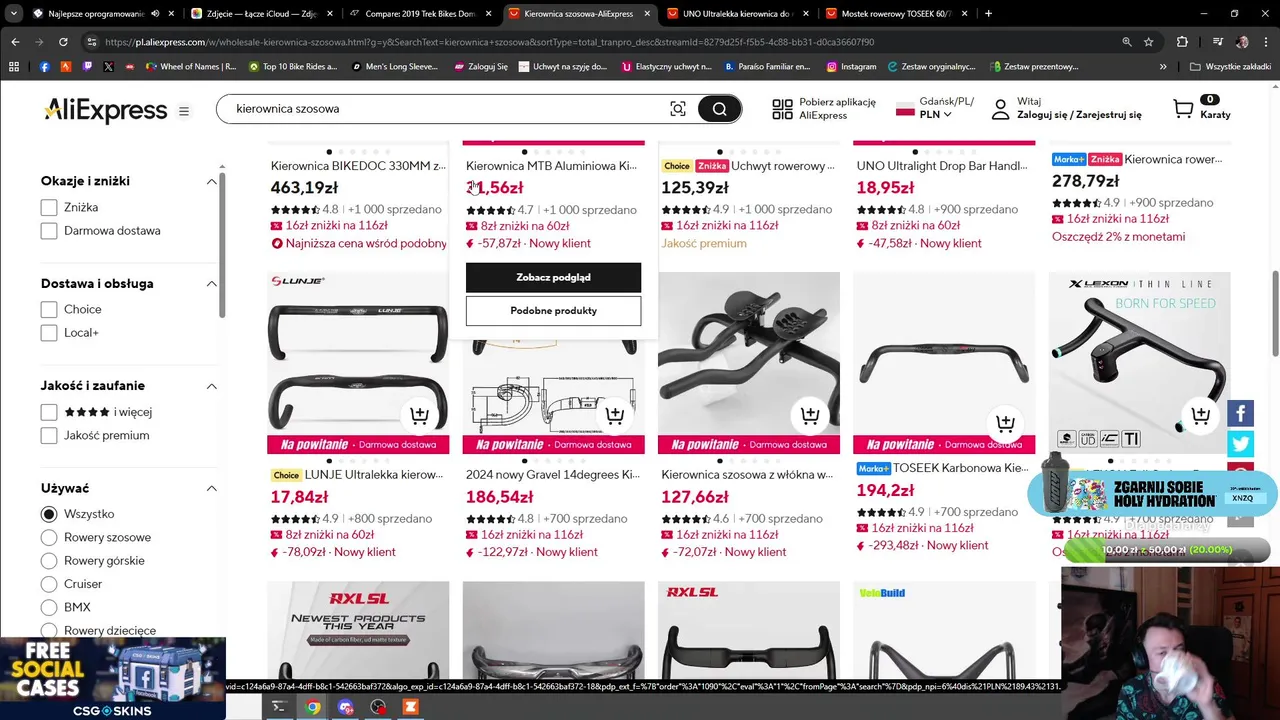Collapse the Dostawa i obsługa section

211,284
